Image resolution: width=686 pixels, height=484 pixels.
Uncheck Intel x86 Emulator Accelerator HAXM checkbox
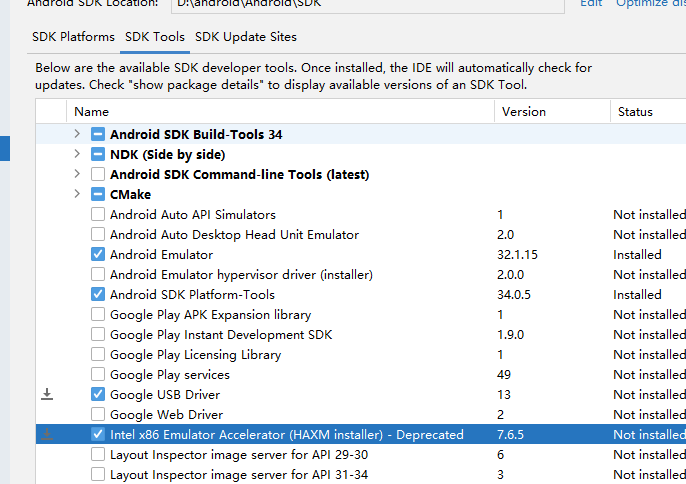pyautogui.click(x=98, y=435)
